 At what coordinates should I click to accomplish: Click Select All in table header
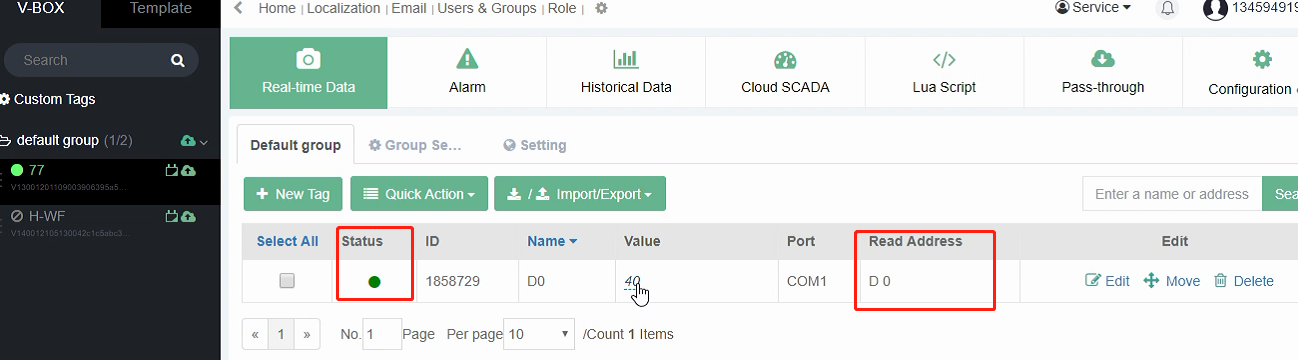[288, 241]
